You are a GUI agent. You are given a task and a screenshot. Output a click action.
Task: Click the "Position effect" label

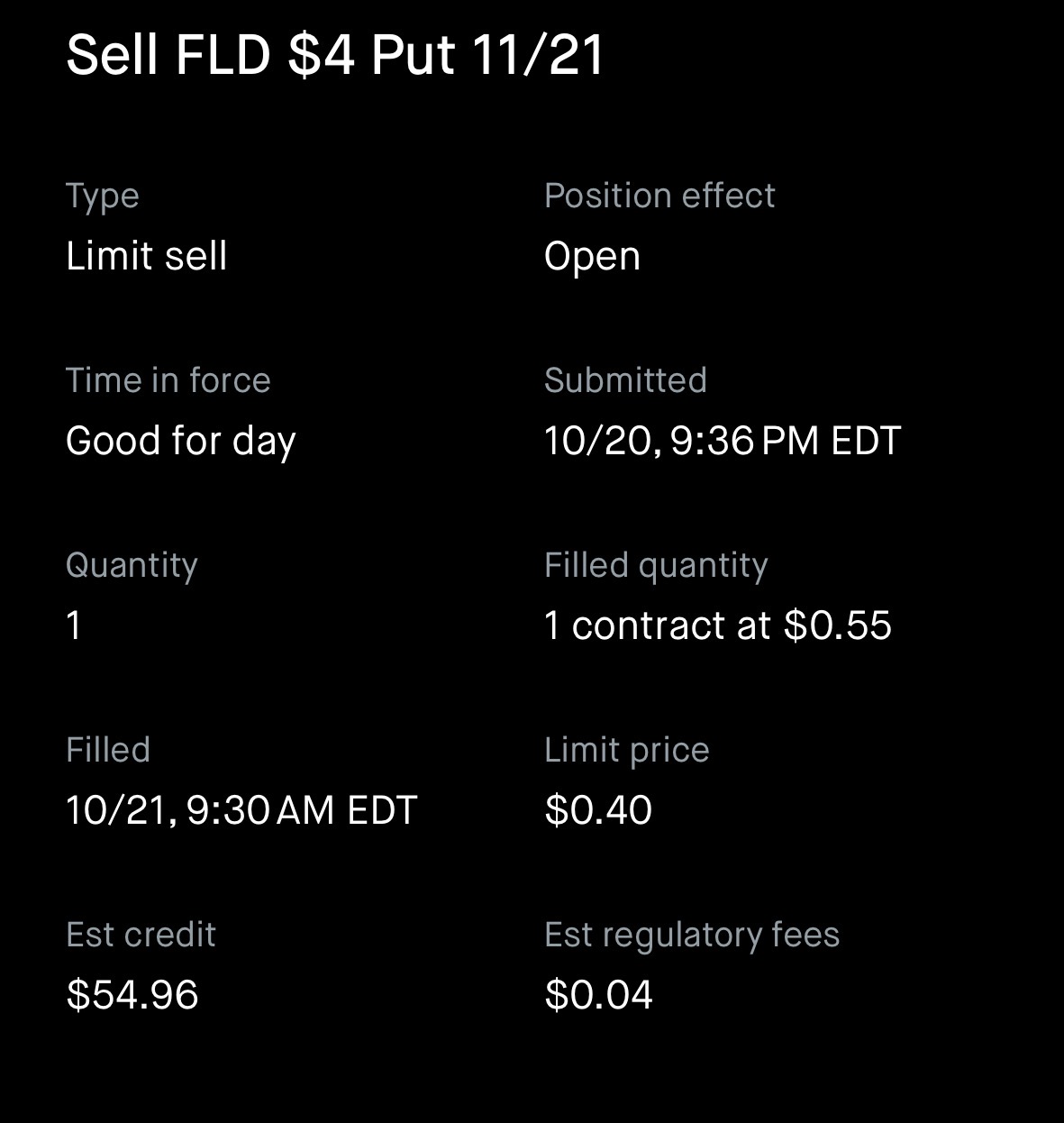point(659,196)
